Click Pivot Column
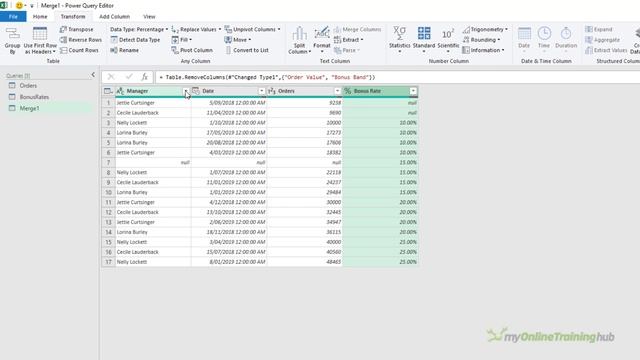Screen dimensions: 640x360 (x=192, y=50)
